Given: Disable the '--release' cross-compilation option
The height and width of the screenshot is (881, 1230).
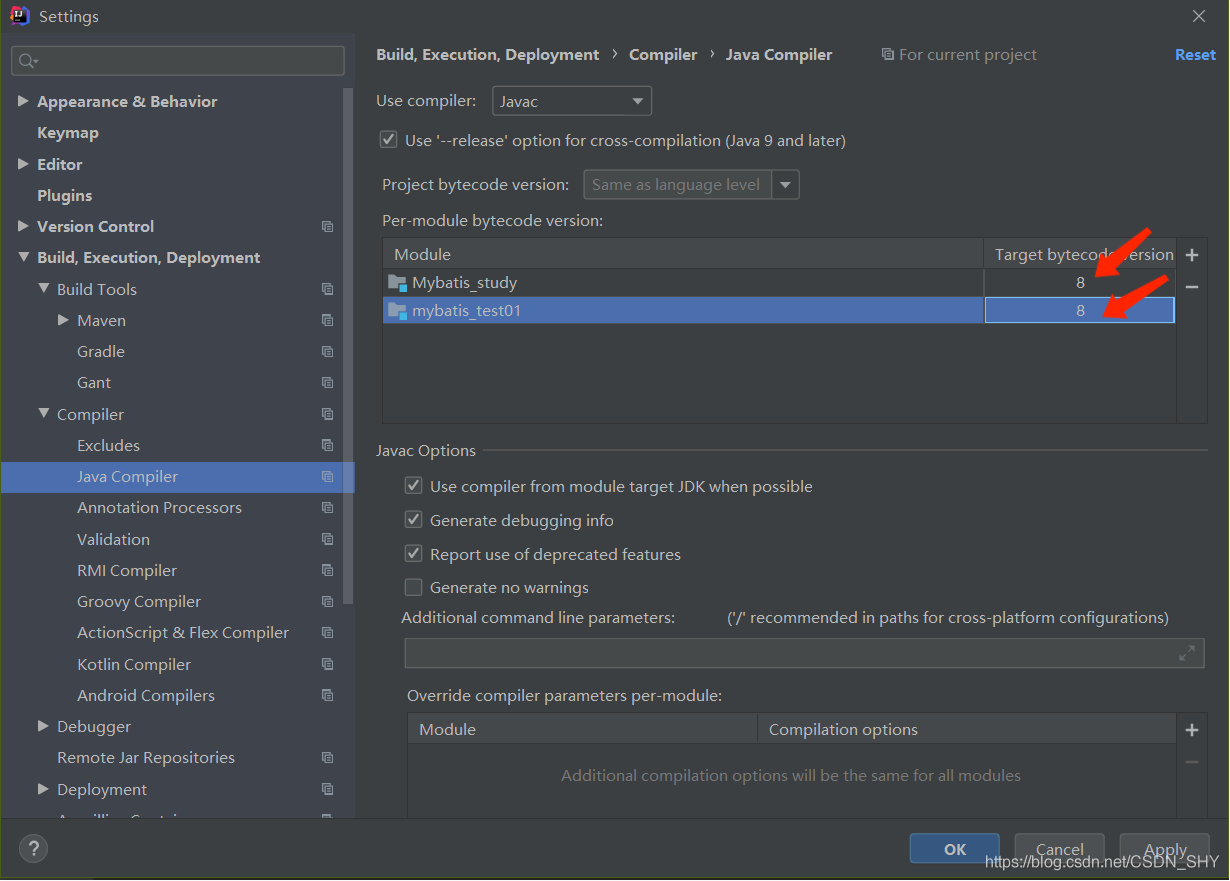Looking at the screenshot, I should (x=389, y=141).
